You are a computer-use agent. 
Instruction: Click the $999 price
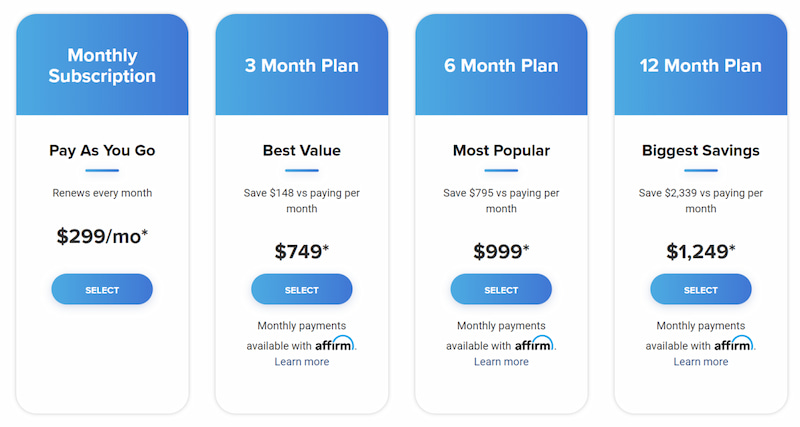click(501, 252)
